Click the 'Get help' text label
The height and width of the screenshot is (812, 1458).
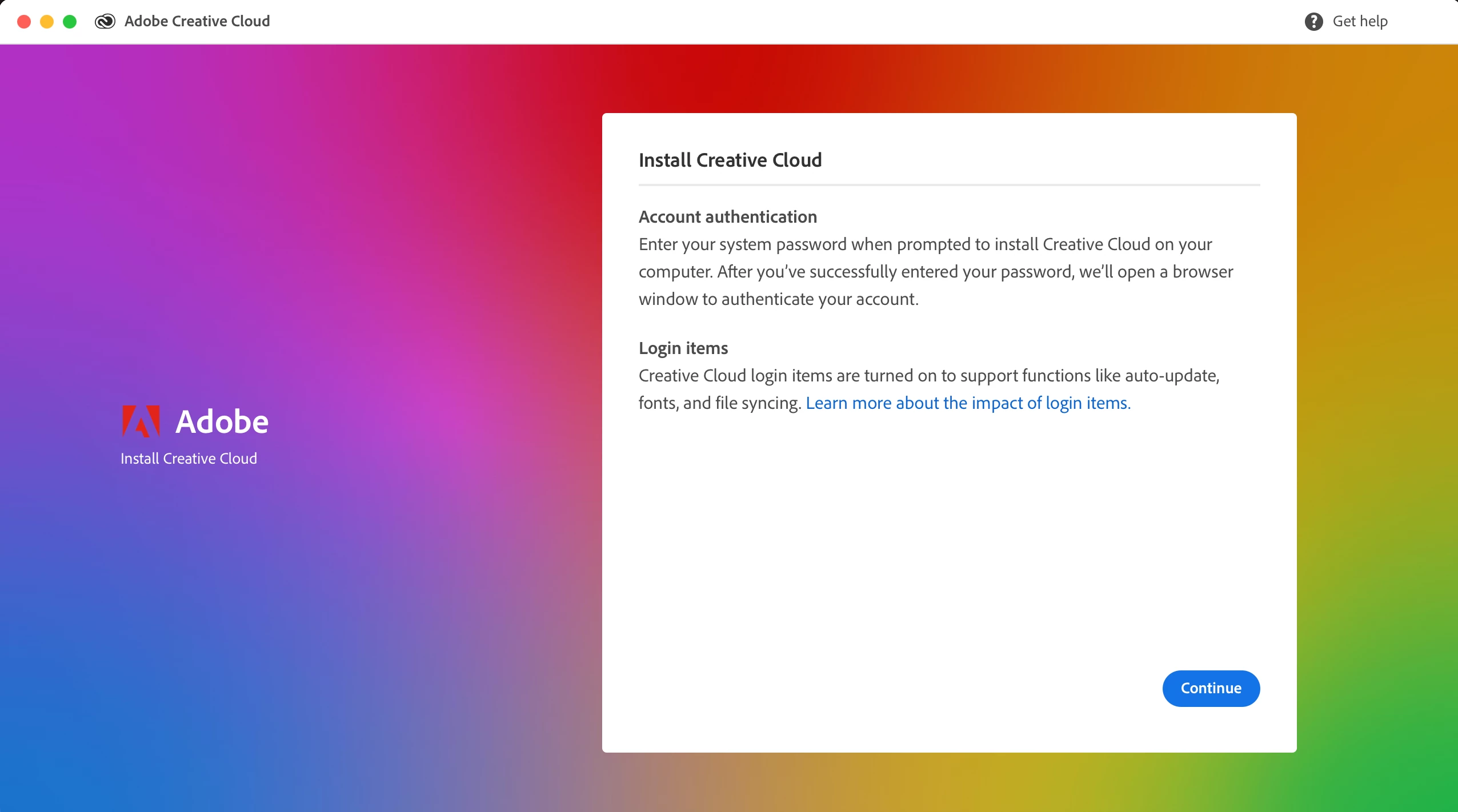1360,22
